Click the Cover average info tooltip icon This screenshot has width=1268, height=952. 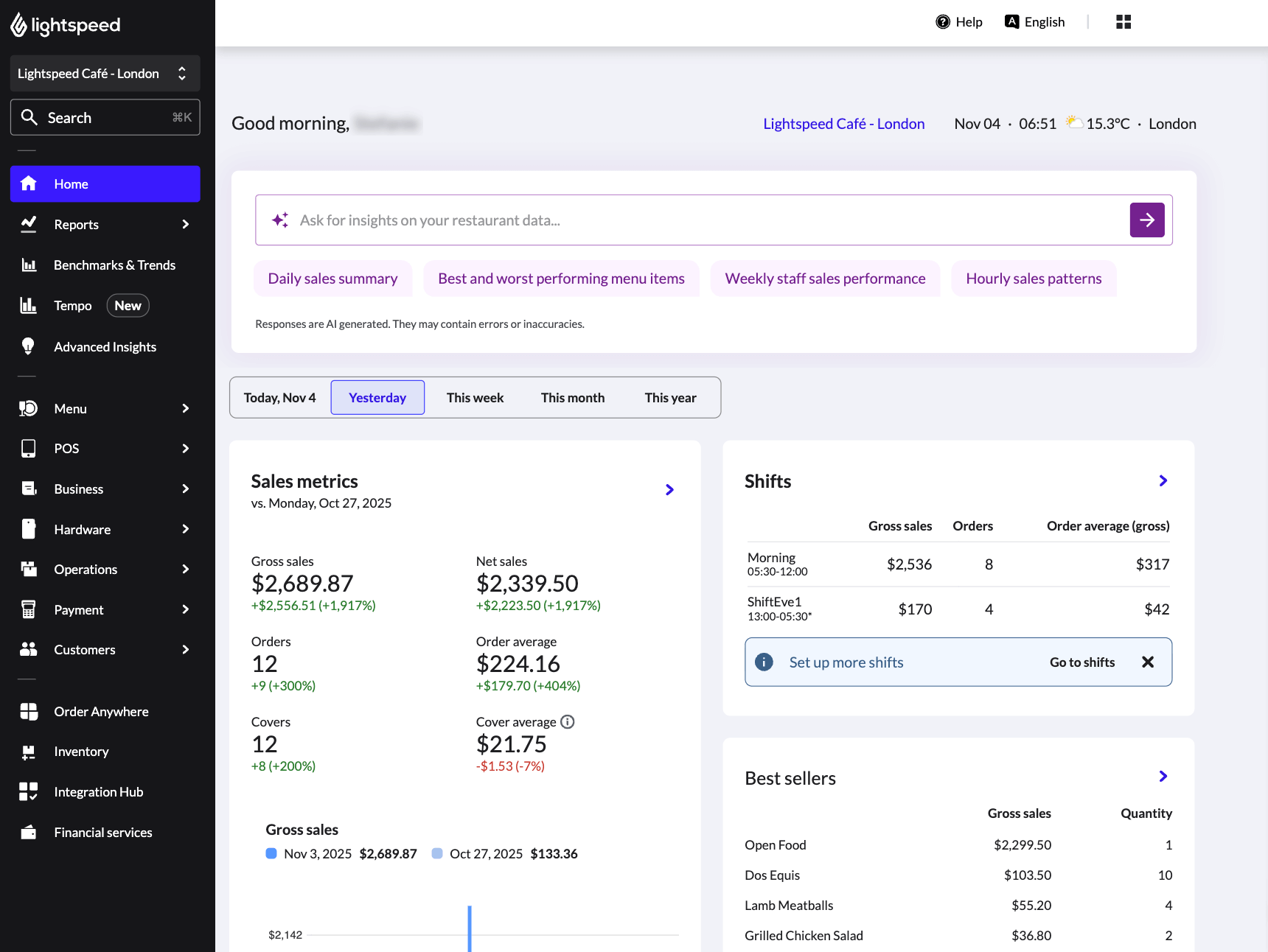[x=567, y=721]
